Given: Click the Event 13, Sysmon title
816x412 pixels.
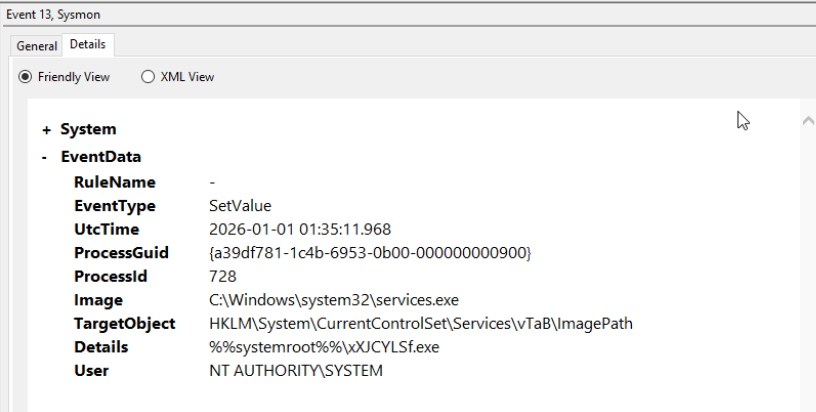Looking at the screenshot, I should (53, 15).
